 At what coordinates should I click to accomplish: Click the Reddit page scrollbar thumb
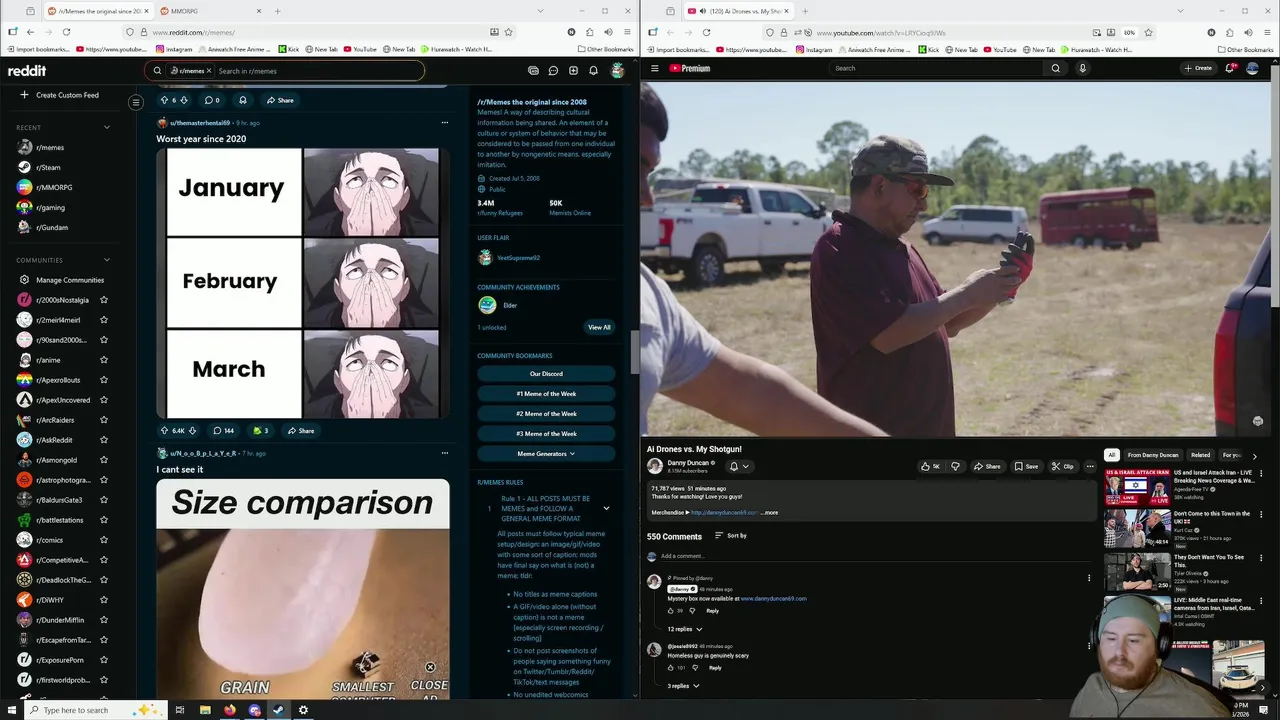(x=634, y=351)
